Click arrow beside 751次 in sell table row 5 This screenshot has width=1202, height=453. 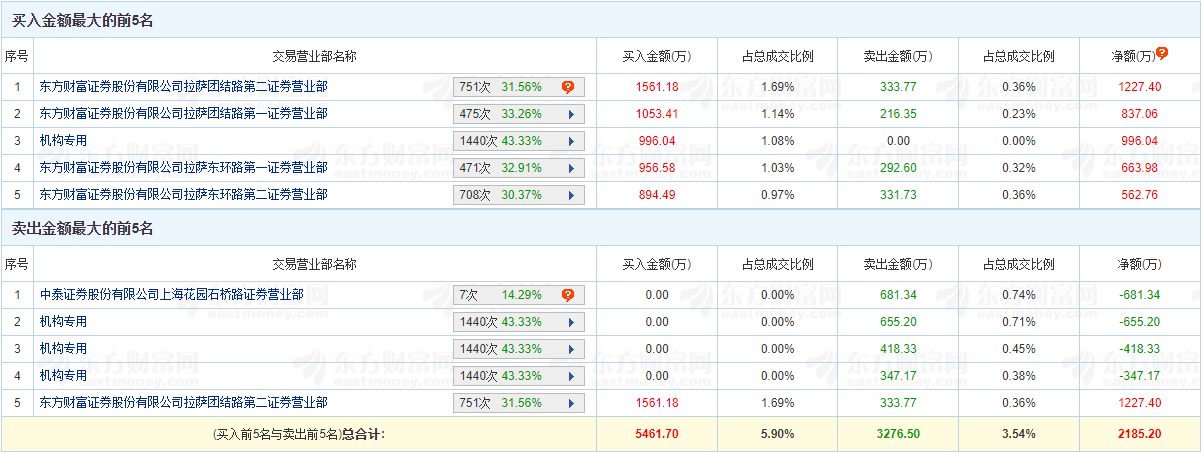571,403
